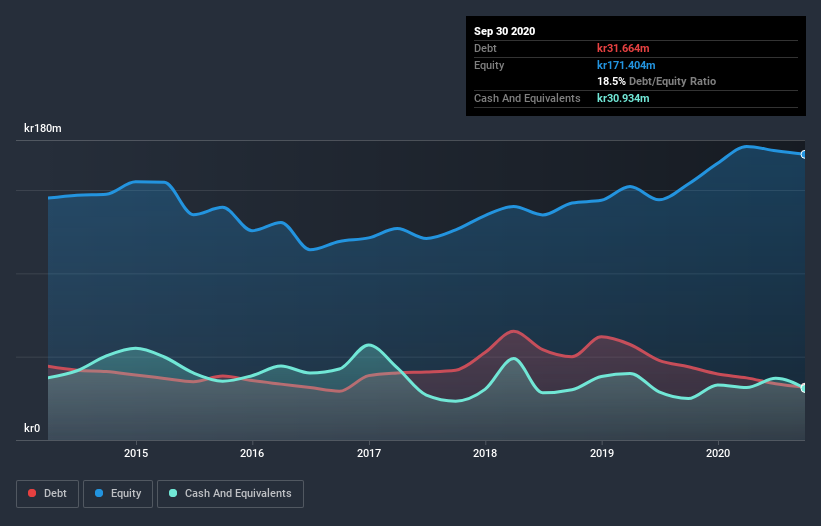Image resolution: width=821 pixels, height=526 pixels.
Task: Click the kr31.664m debt value
Action: (623, 48)
